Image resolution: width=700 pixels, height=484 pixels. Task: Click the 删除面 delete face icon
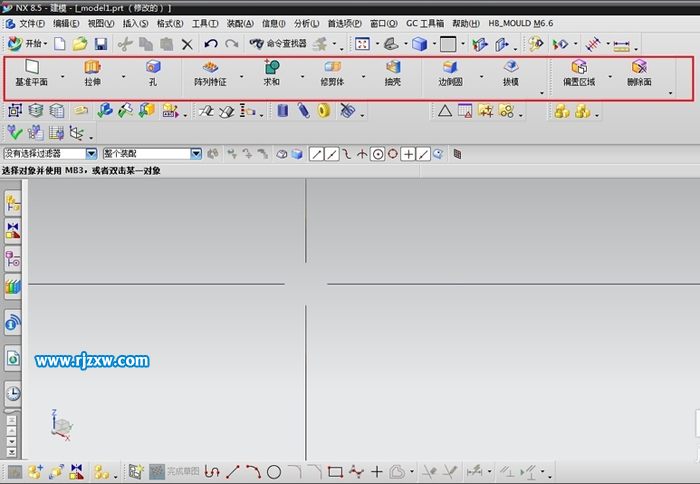(639, 68)
